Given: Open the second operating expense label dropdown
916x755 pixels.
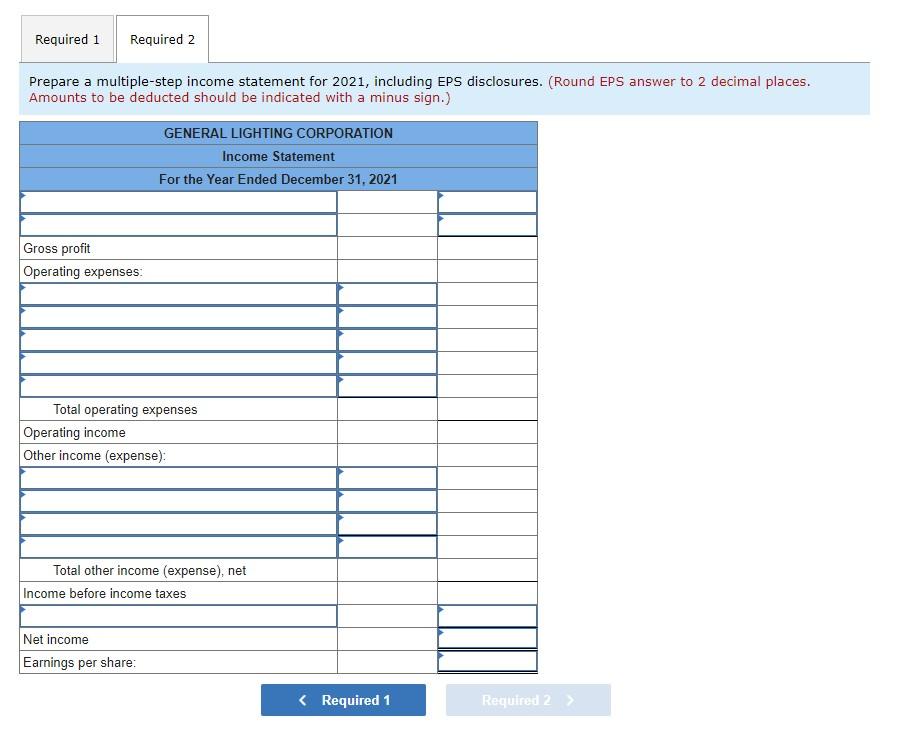Looking at the screenshot, I should [178, 316].
